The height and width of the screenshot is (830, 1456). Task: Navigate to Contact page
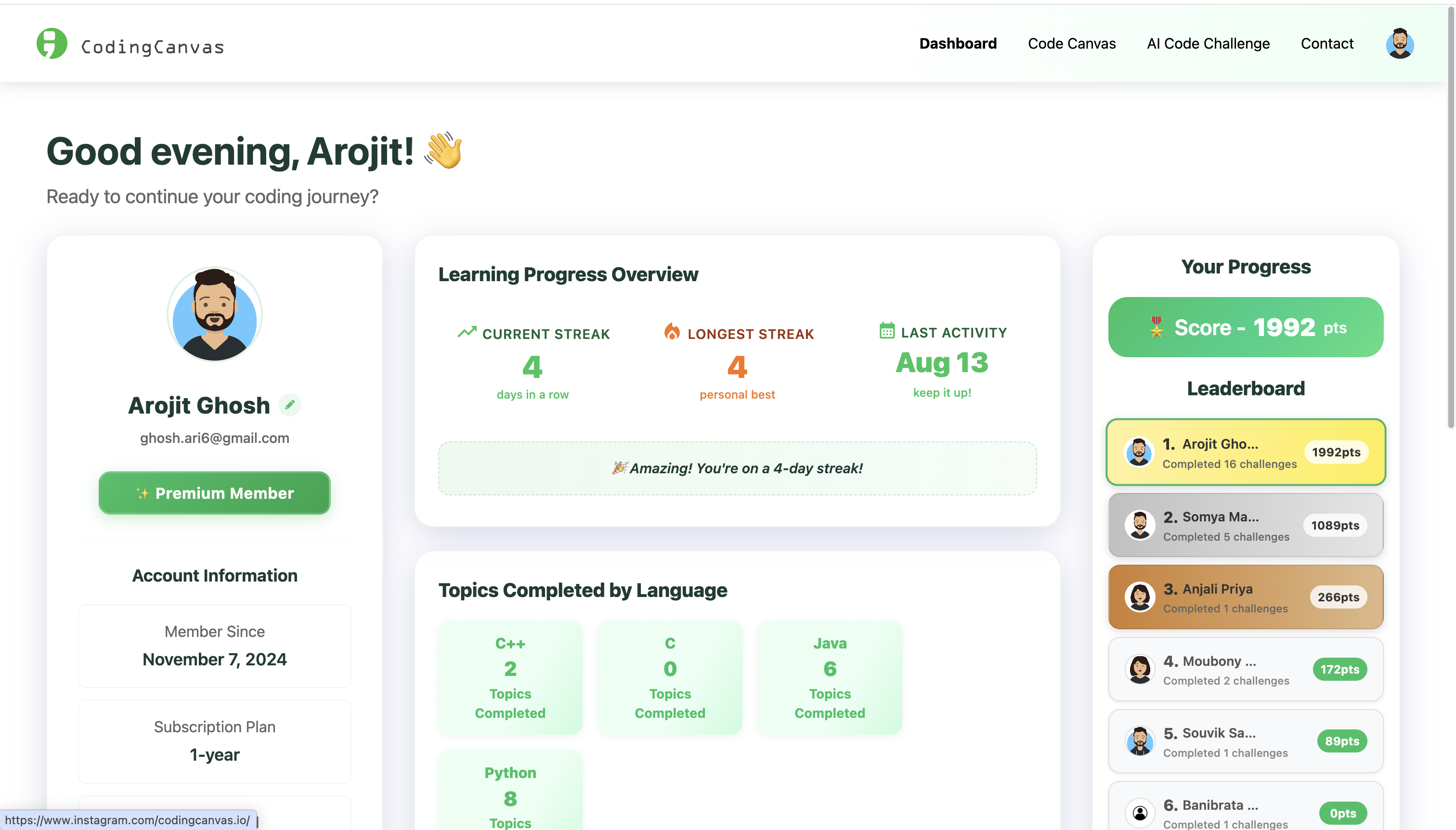[1326, 44]
